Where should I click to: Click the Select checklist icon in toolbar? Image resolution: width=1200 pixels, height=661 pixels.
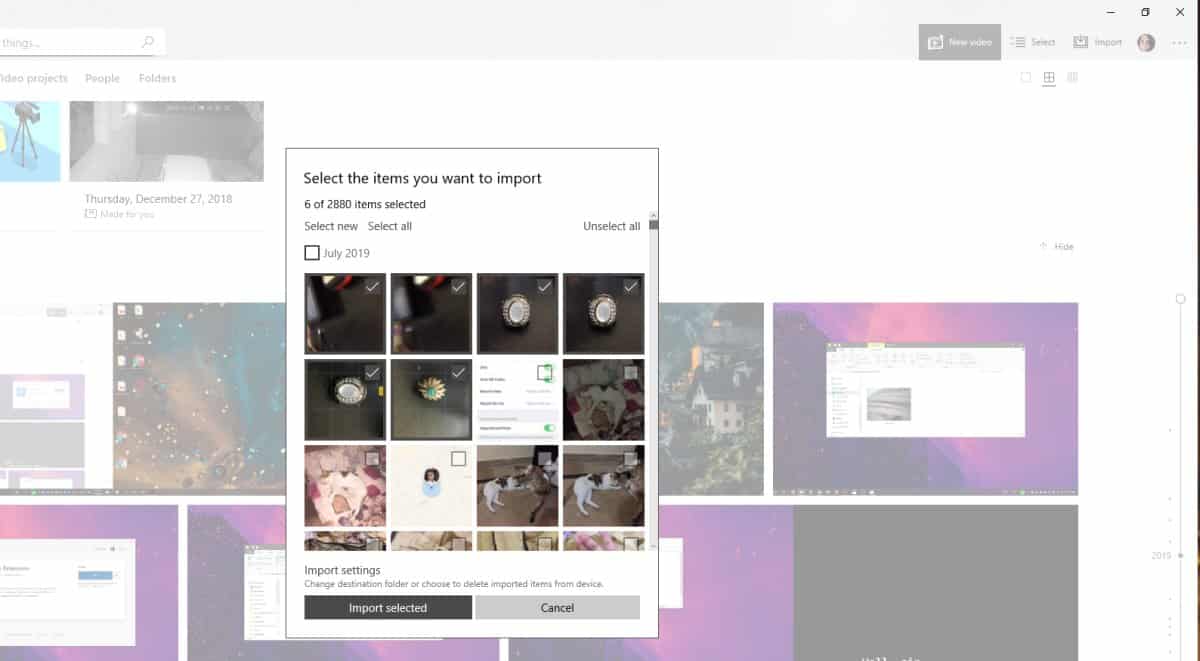[x=1017, y=42]
